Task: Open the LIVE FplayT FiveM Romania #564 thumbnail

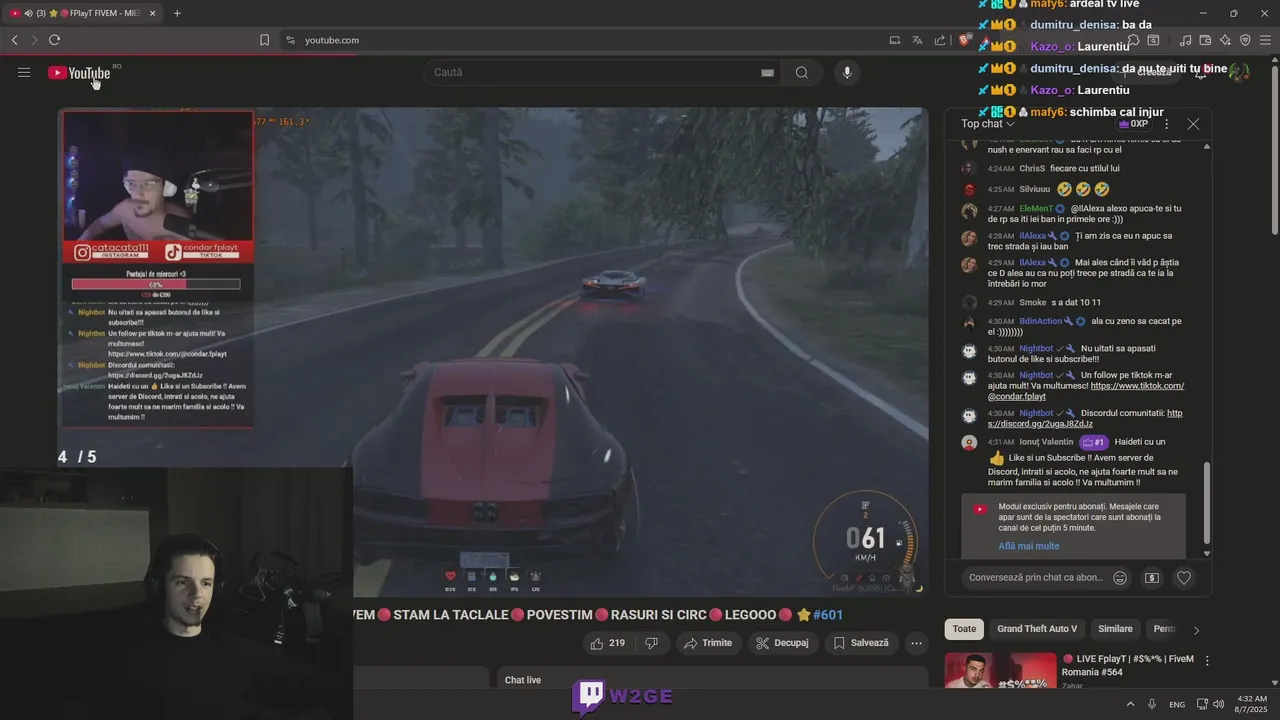Action: click(x=1000, y=671)
